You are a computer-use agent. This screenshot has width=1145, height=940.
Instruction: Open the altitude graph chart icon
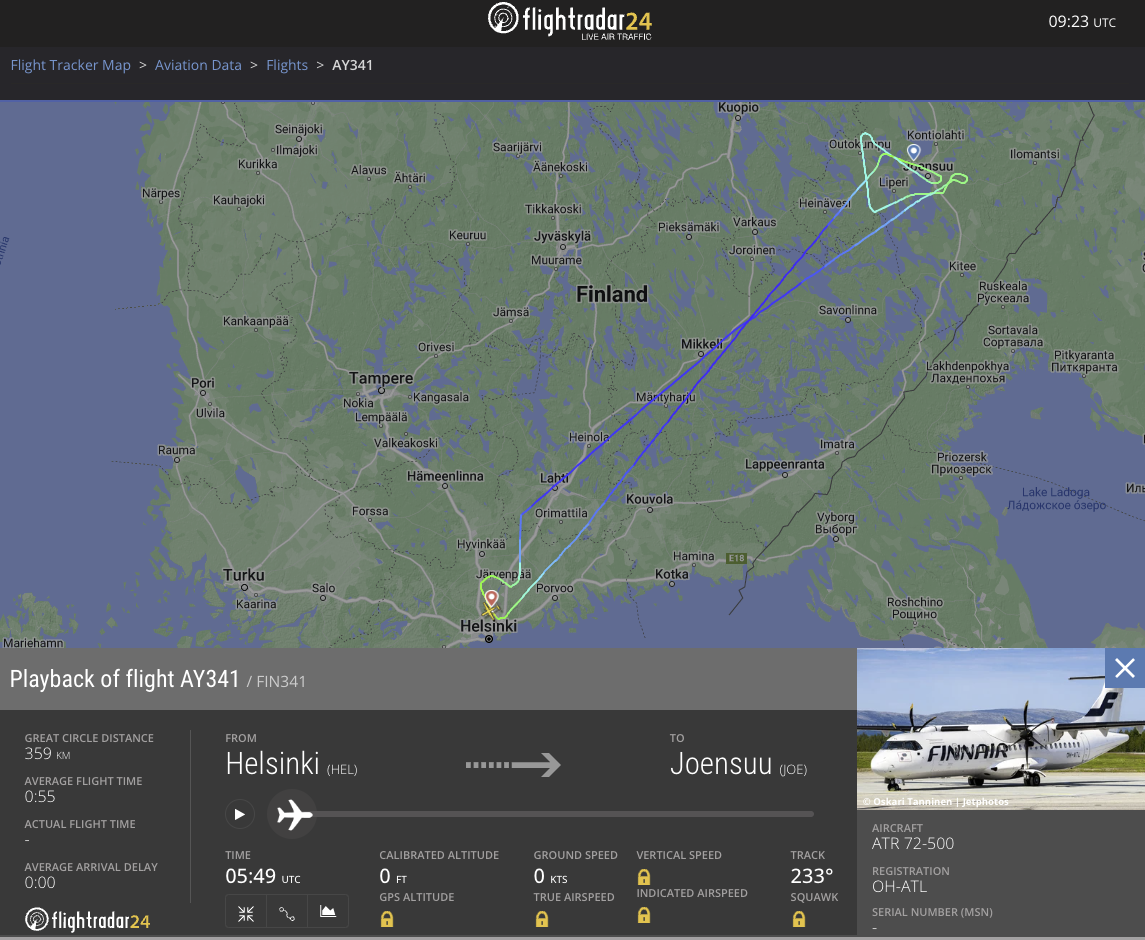coord(328,912)
